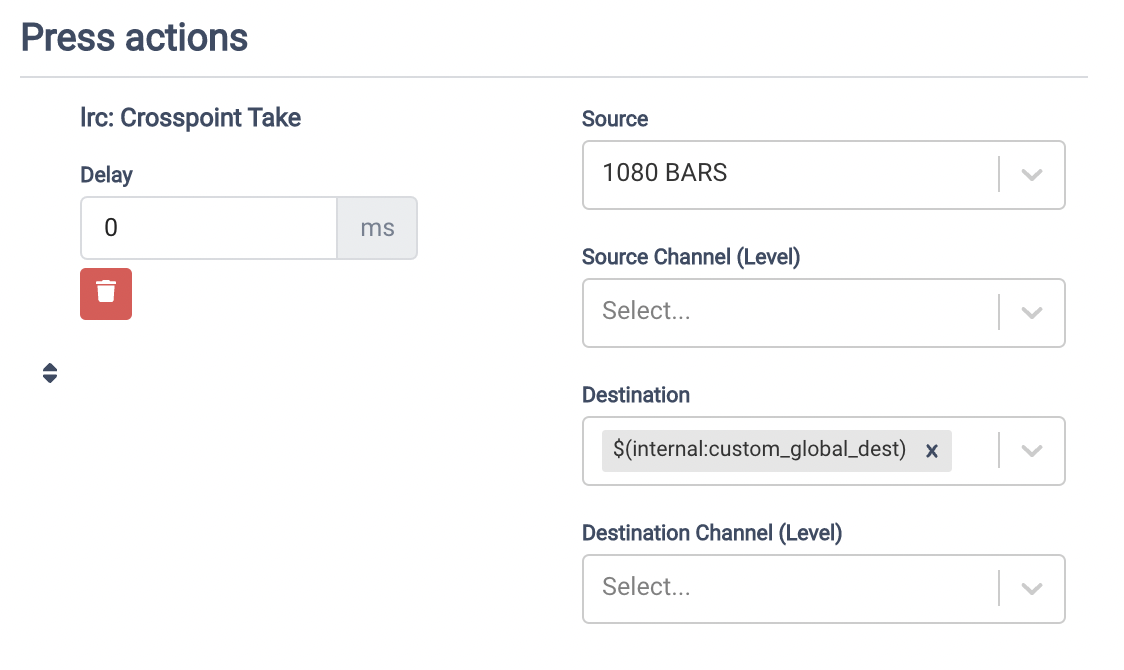Click the lrc: Crosspoint Take title

click(191, 118)
